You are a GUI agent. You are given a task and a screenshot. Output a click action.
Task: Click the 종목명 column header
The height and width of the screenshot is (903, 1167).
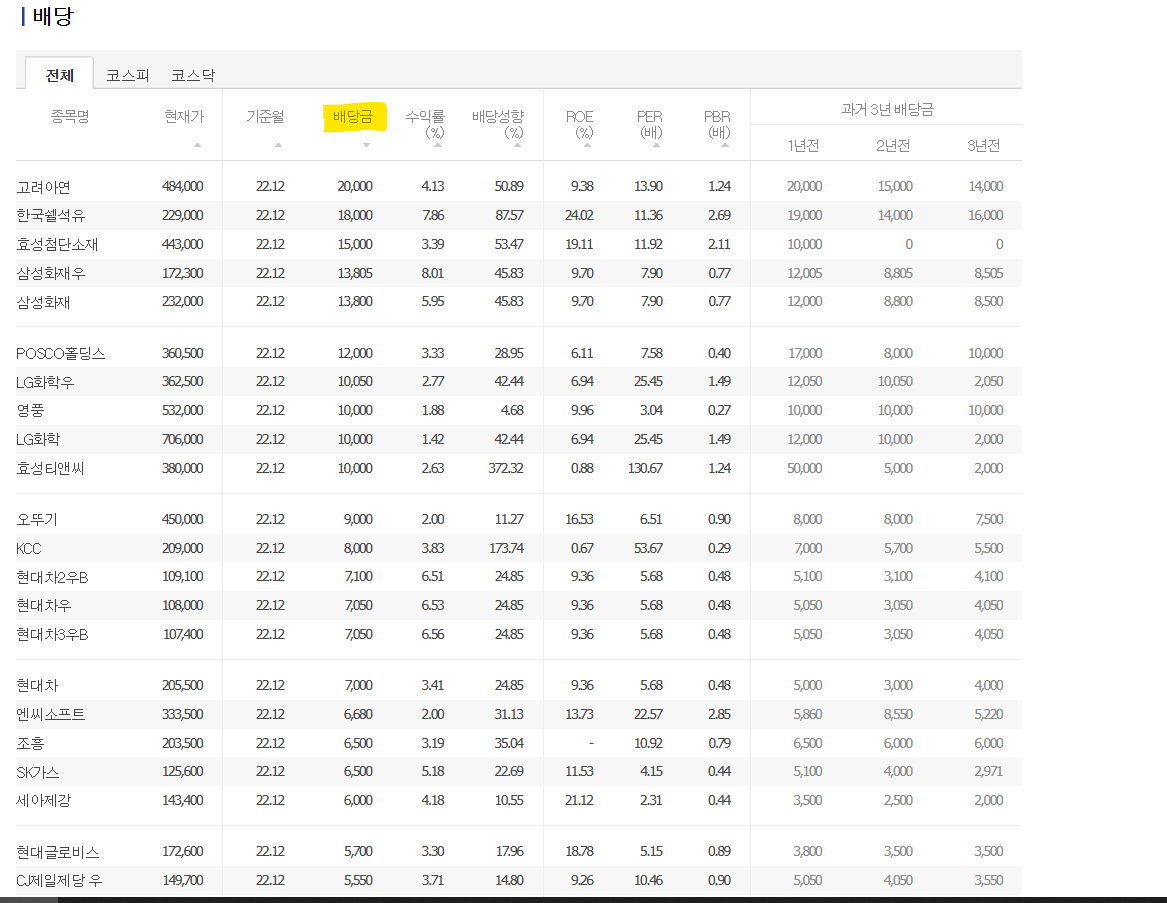tap(70, 116)
